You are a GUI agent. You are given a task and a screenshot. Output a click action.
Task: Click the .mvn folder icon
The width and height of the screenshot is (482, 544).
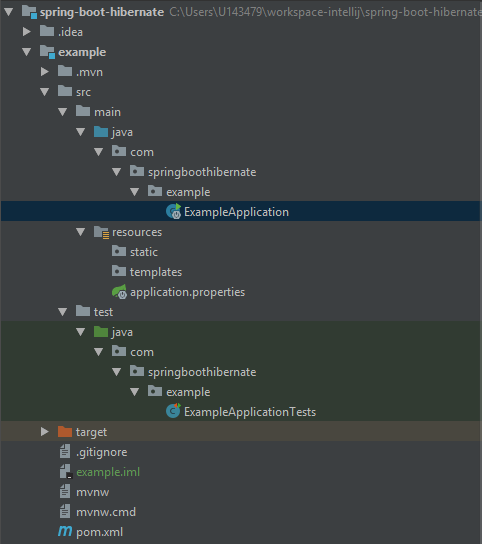[65, 71]
